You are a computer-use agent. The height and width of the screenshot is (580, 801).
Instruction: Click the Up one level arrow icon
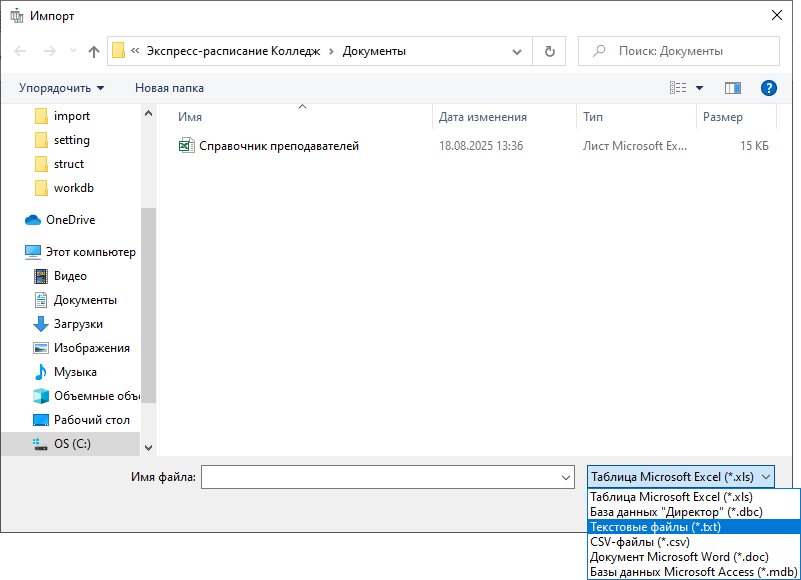tap(94, 51)
